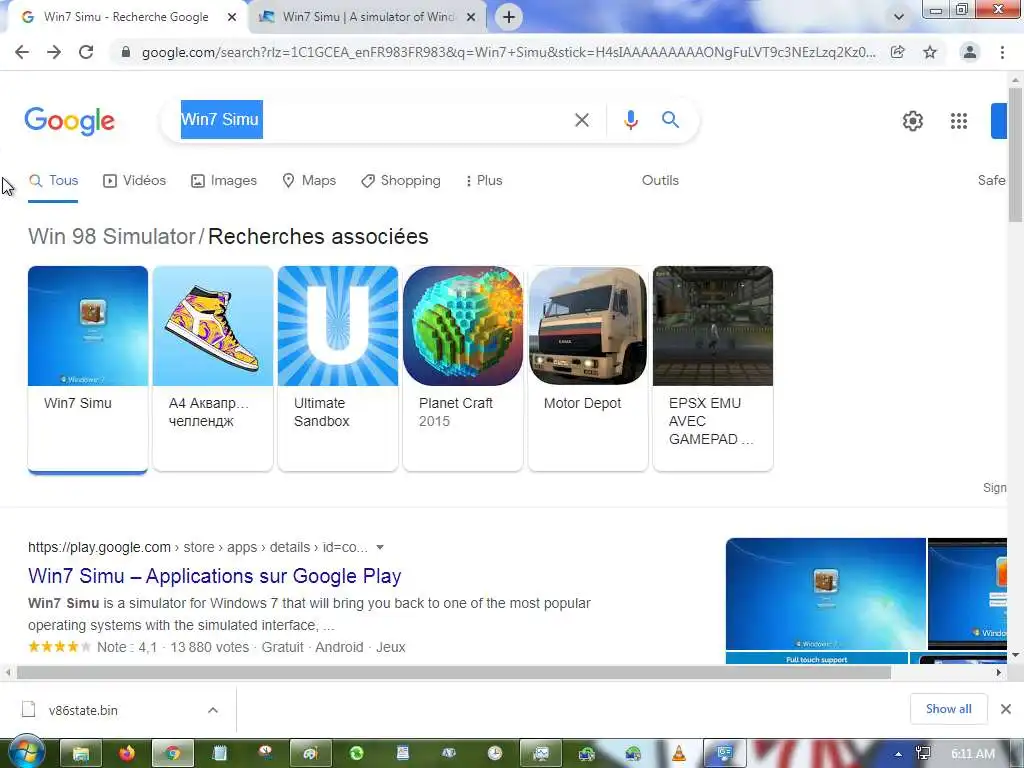The width and height of the screenshot is (1024, 768).
Task: Open a new browser tab
Action: coord(509,17)
